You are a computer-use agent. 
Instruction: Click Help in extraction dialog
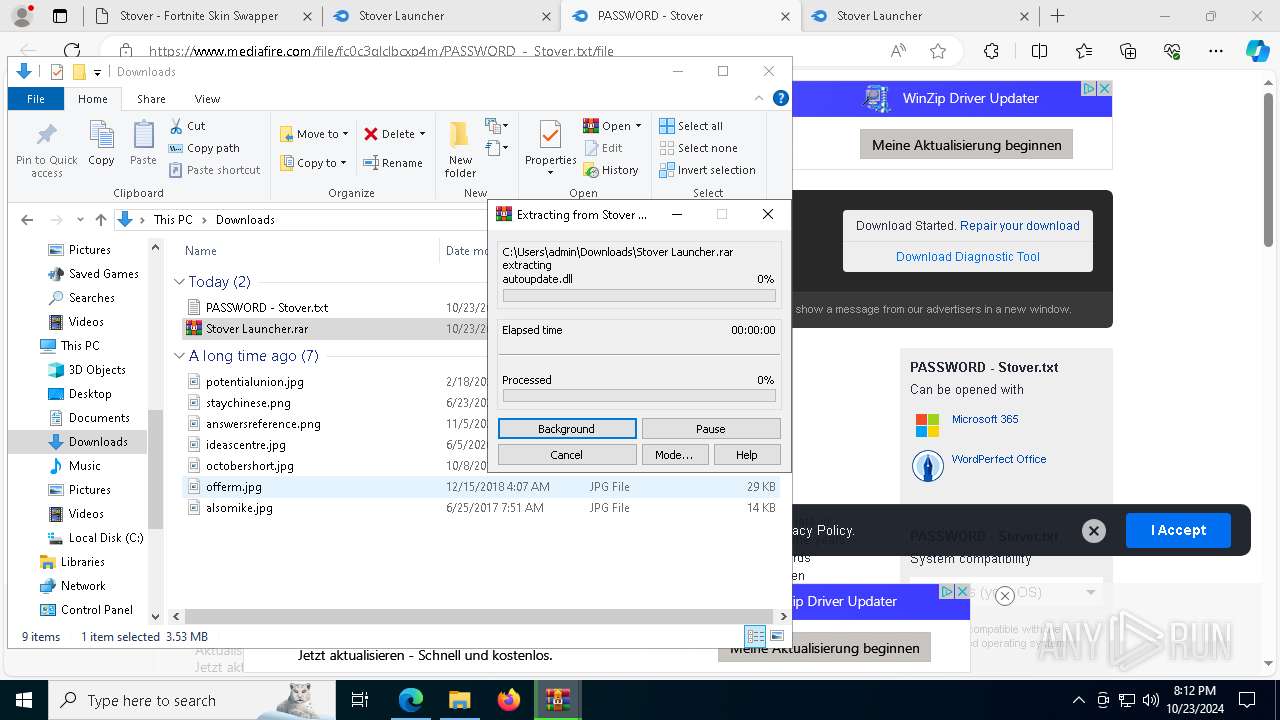(747, 455)
